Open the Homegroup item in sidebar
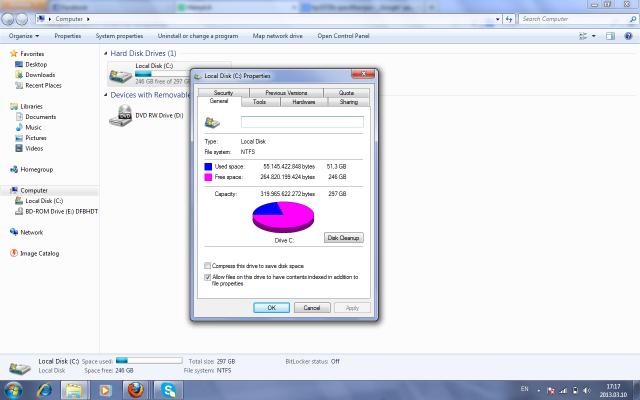The image size is (640, 400). click(x=35, y=169)
